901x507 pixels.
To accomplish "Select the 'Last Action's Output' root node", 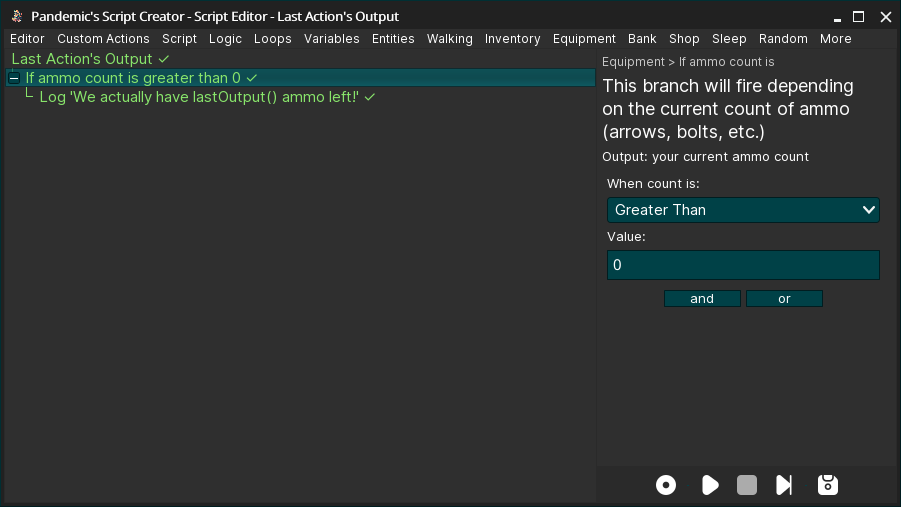I will pyautogui.click(x=82, y=59).
